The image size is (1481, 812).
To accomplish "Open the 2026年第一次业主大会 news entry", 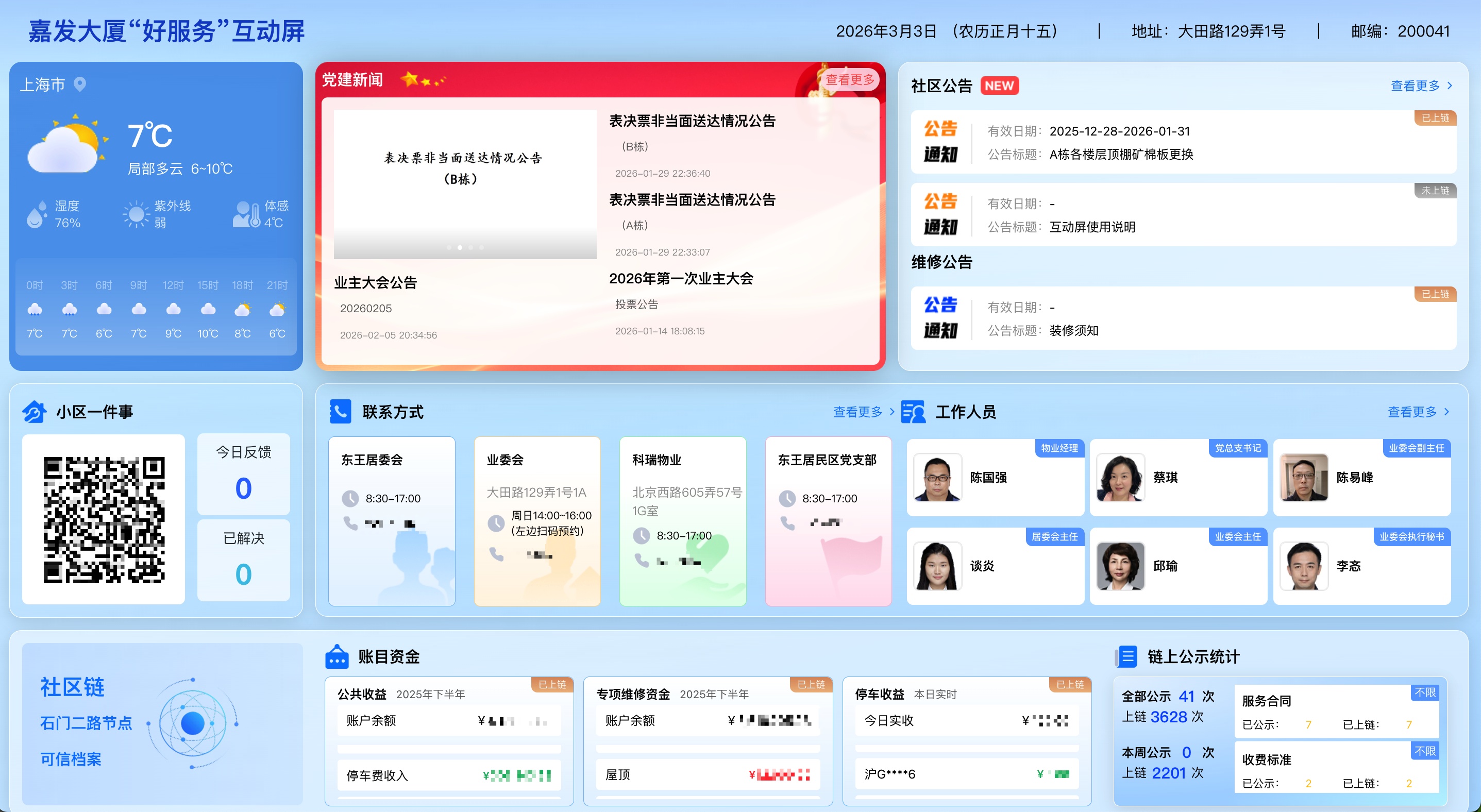I will pos(681,279).
